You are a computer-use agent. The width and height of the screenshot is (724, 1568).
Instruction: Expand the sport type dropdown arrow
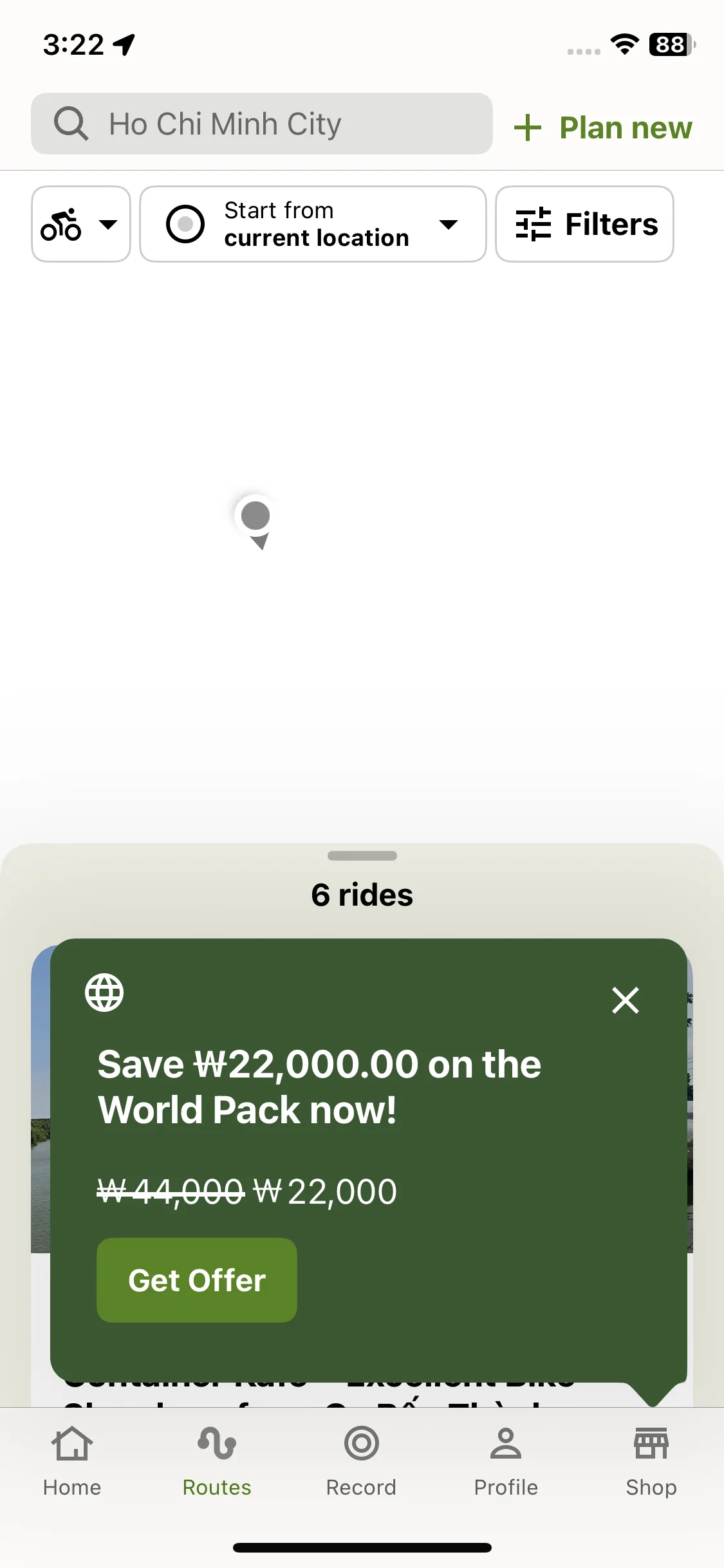point(108,225)
